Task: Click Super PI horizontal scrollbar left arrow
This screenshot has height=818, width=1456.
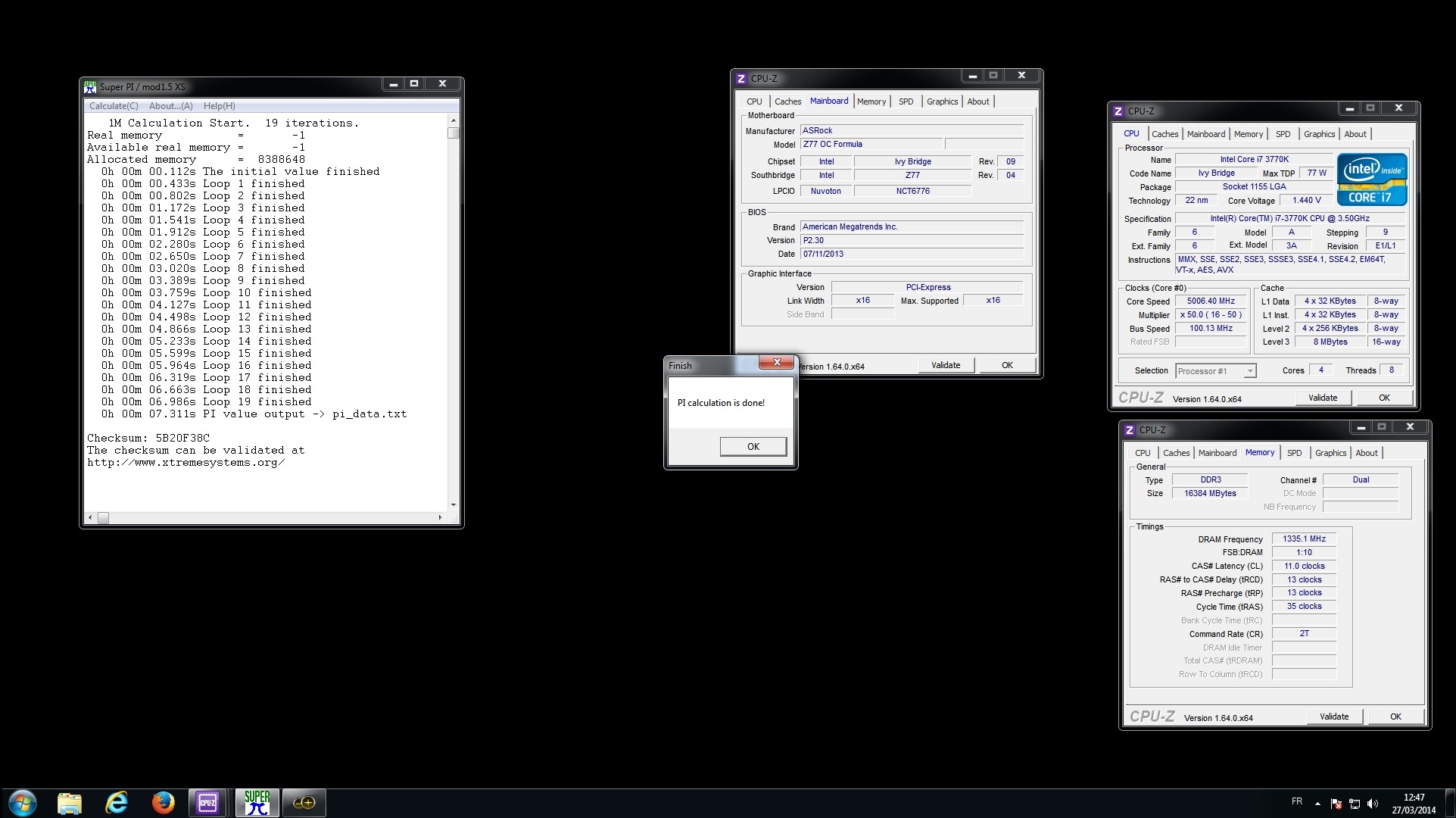Action: coord(90,518)
